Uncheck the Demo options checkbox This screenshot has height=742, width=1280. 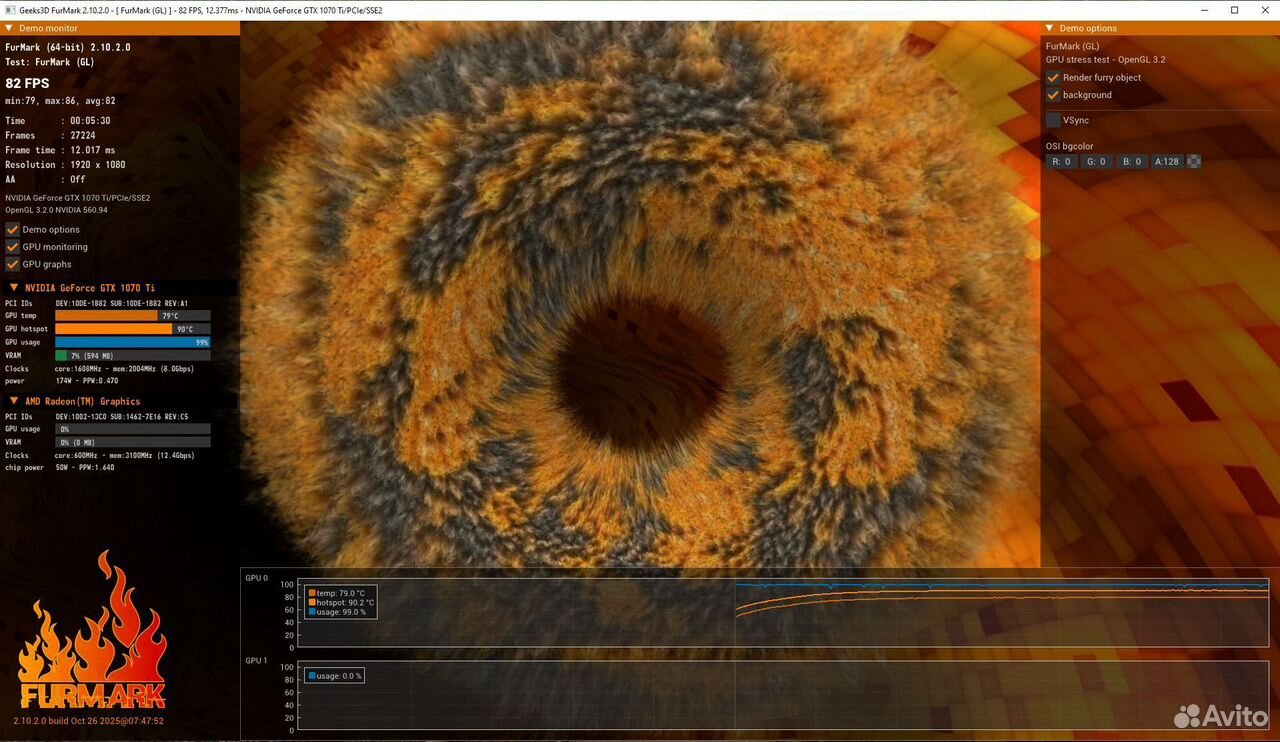13,230
